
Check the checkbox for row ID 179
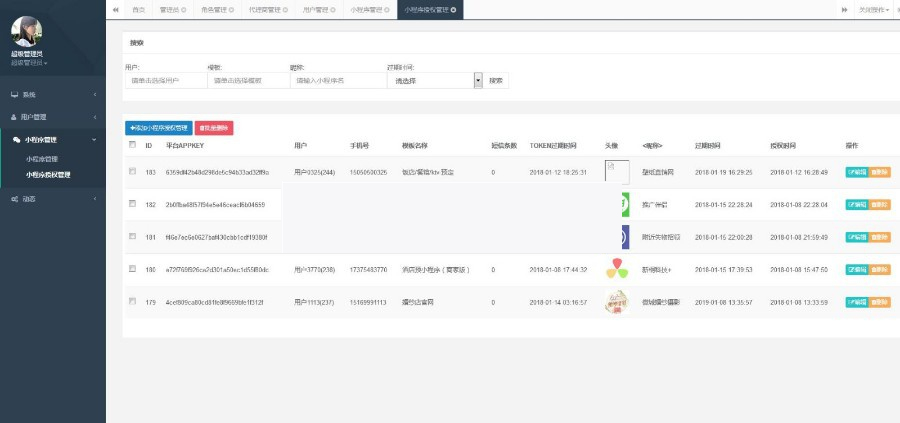pos(132,301)
